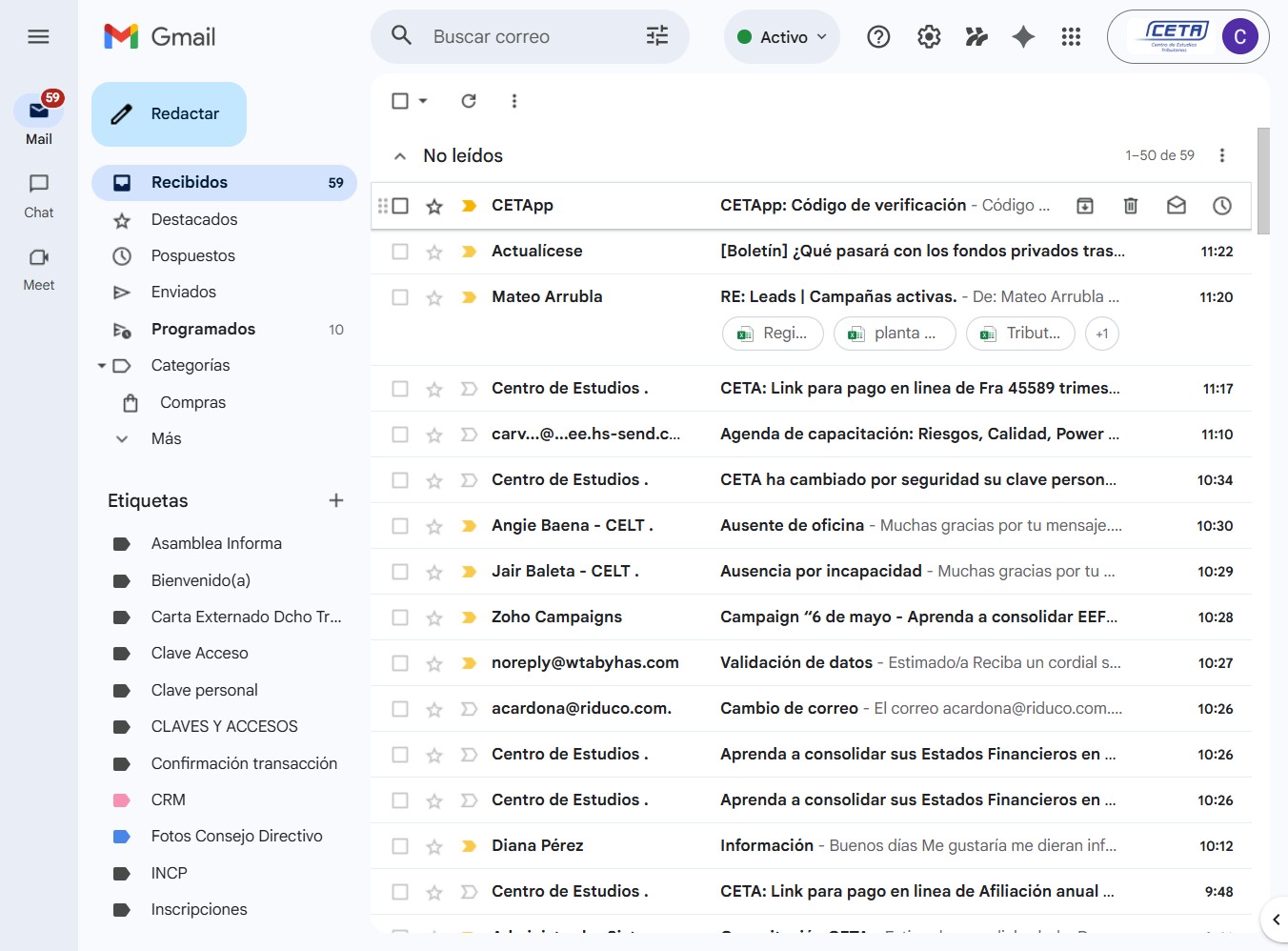Image resolution: width=1288 pixels, height=951 pixels.
Task: Star the CETApp email
Action: (434, 206)
